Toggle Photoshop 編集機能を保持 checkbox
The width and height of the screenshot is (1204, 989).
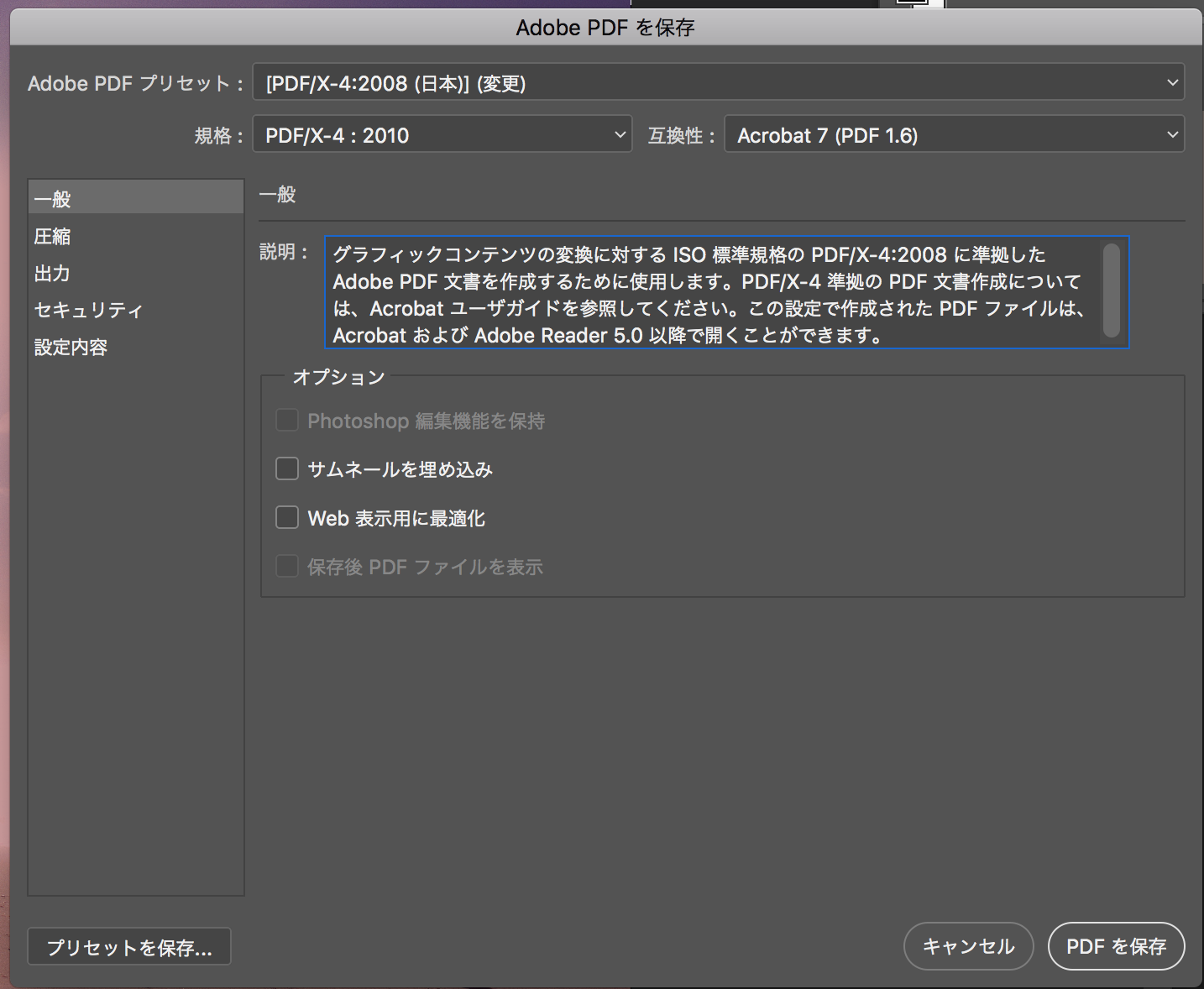[x=287, y=420]
